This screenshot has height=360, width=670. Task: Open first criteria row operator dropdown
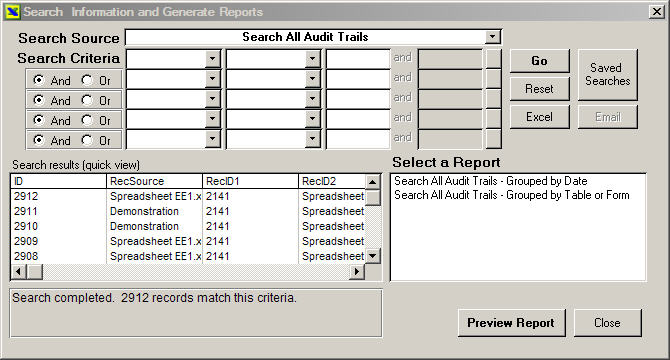(312, 59)
